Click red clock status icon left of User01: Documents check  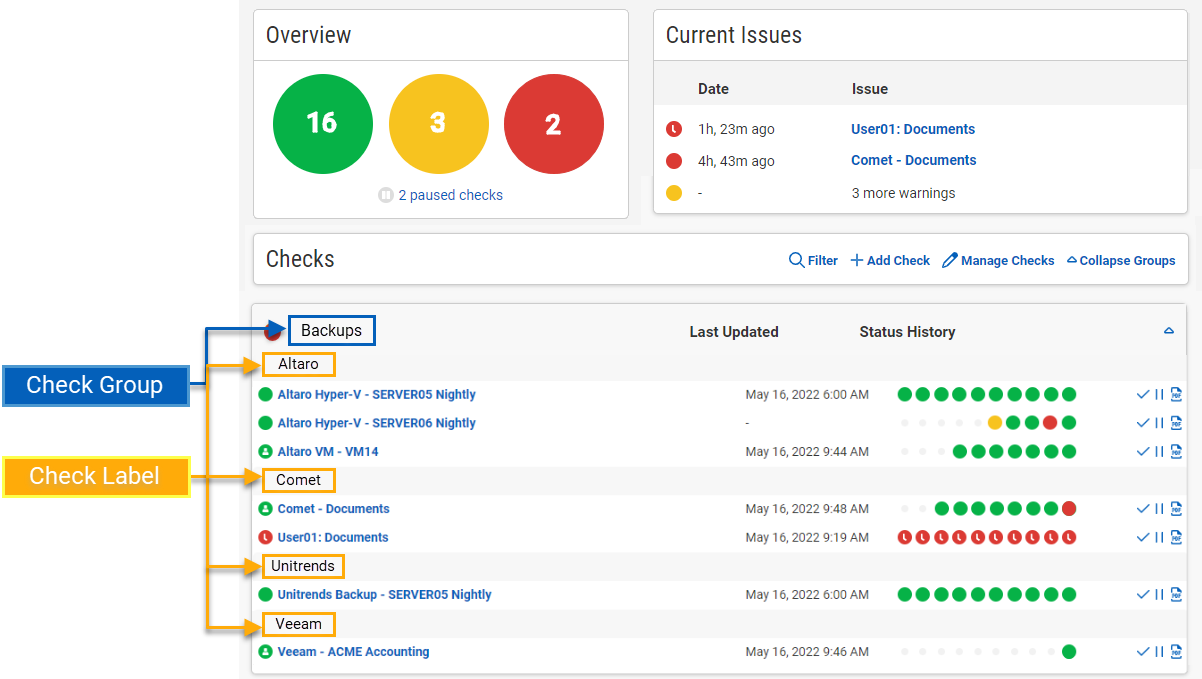(266, 537)
